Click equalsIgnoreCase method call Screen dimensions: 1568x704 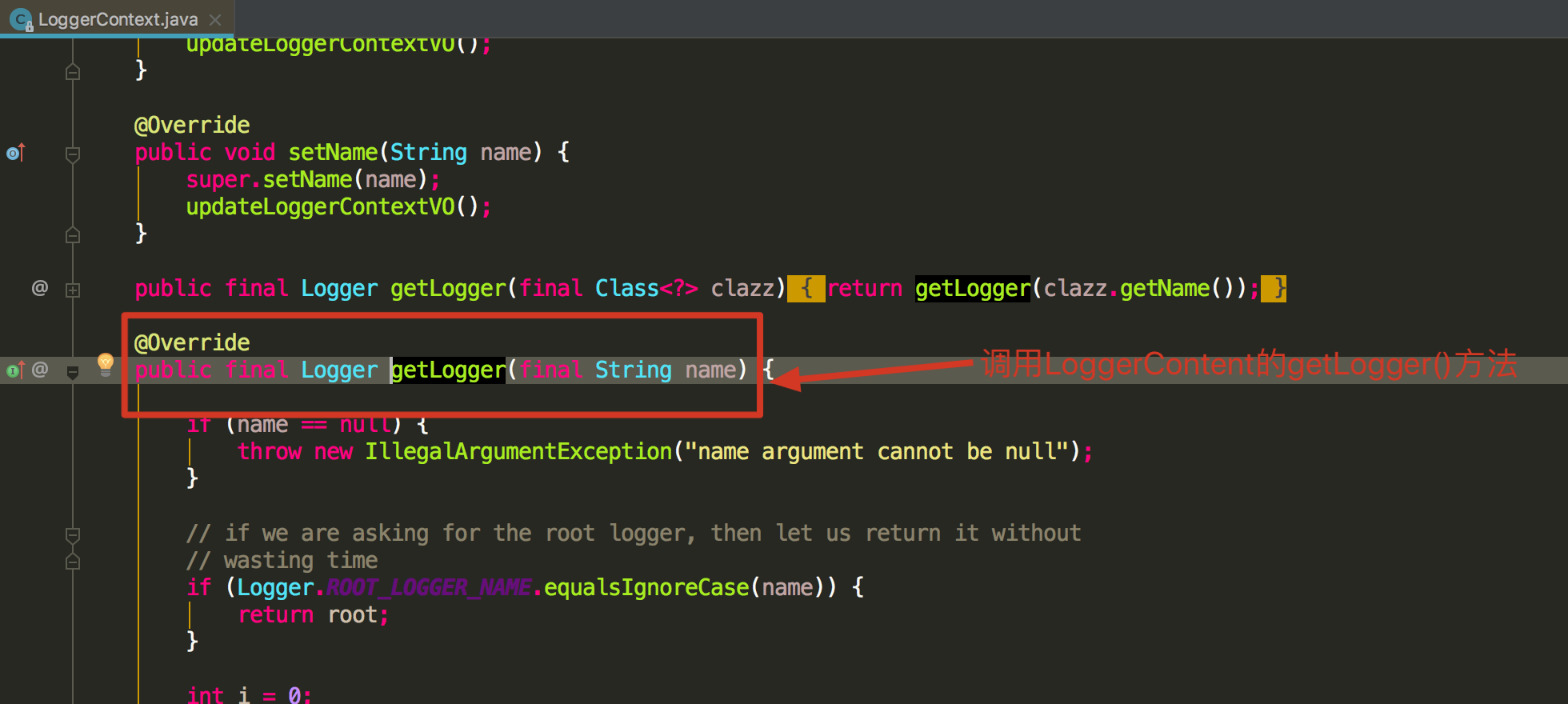click(646, 587)
